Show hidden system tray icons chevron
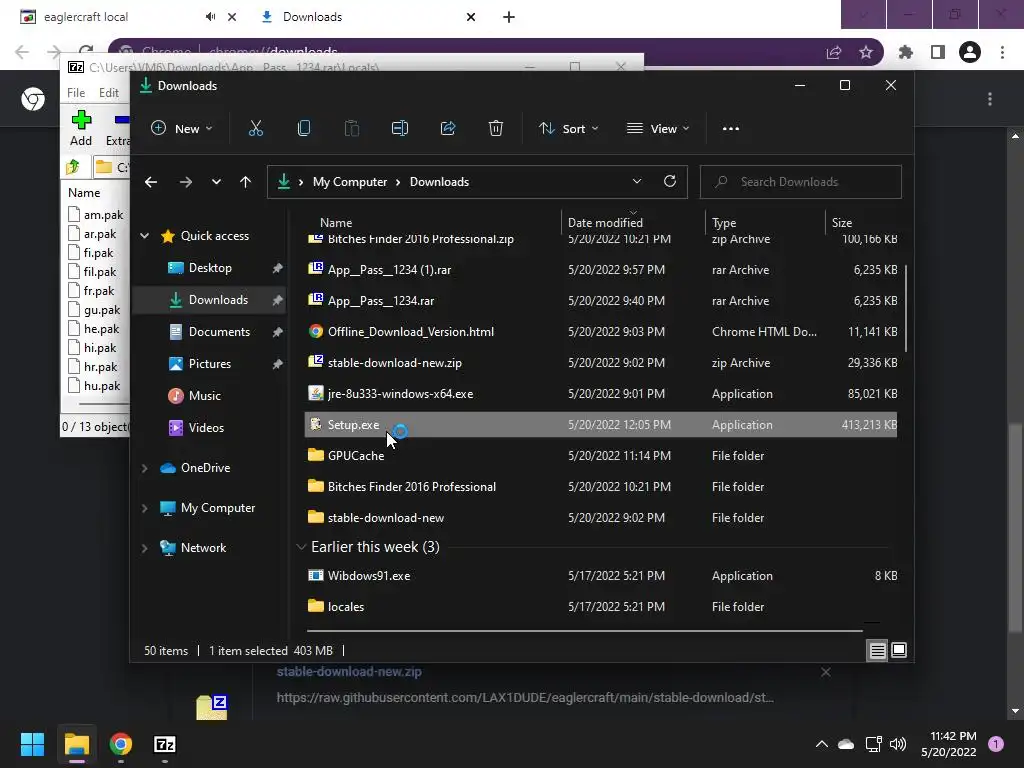The width and height of the screenshot is (1024, 768). (x=822, y=744)
